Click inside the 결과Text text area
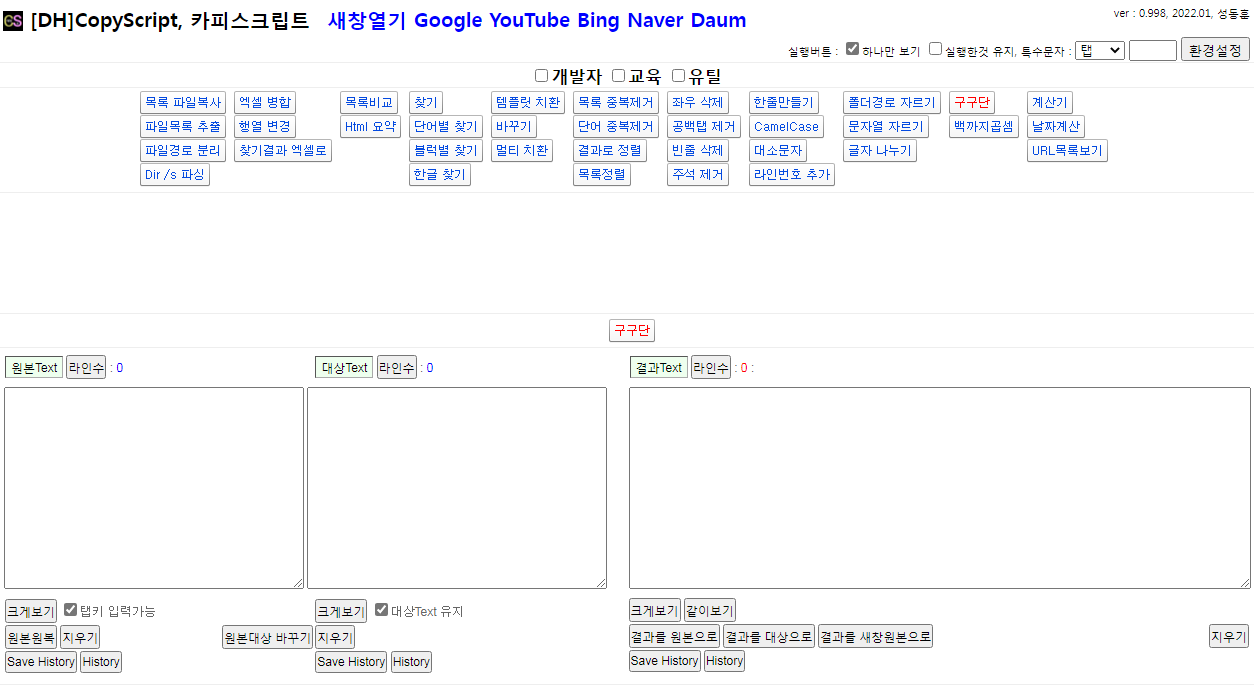 (x=939, y=487)
